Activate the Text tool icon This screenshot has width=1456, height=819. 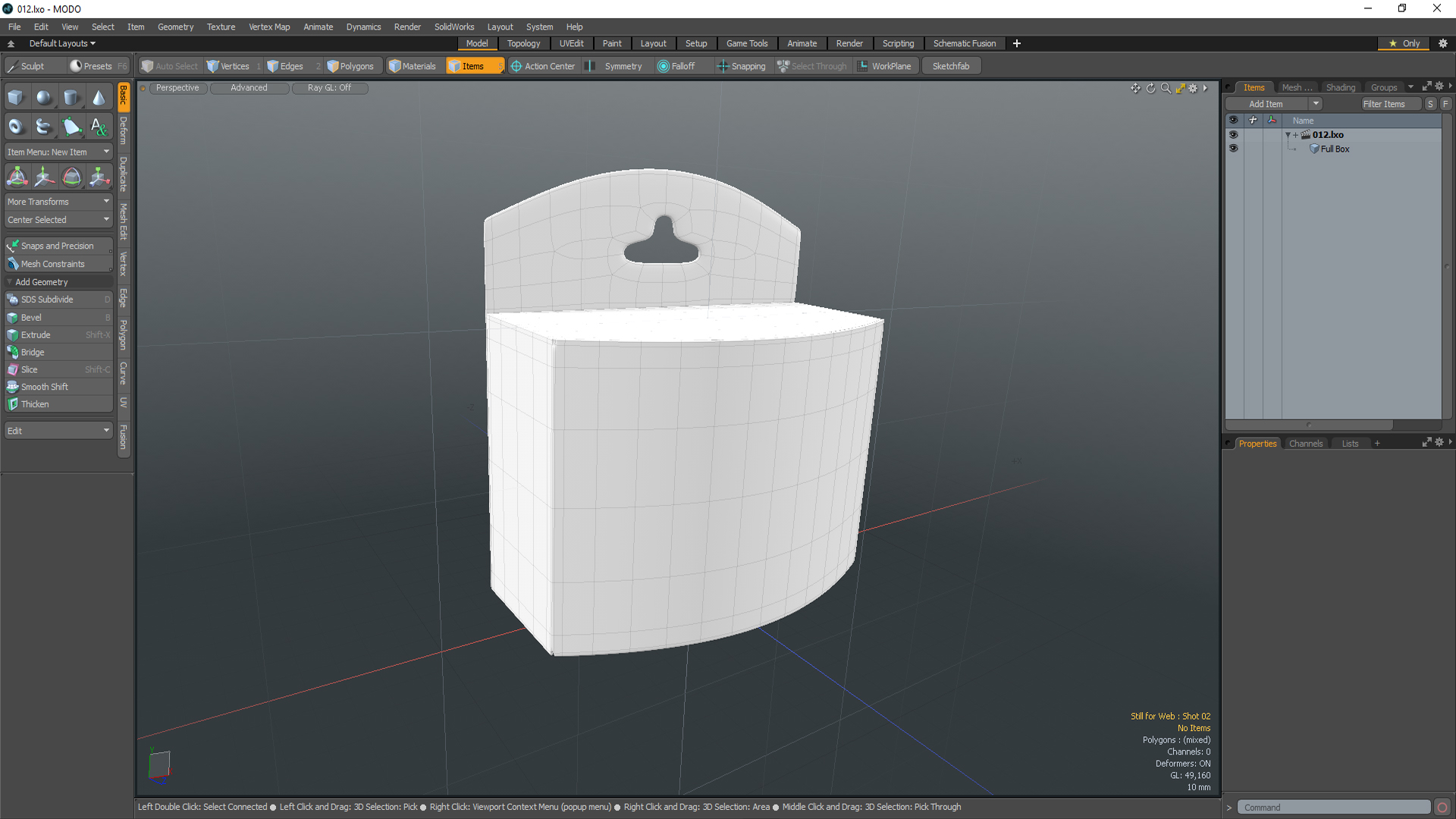[99, 127]
